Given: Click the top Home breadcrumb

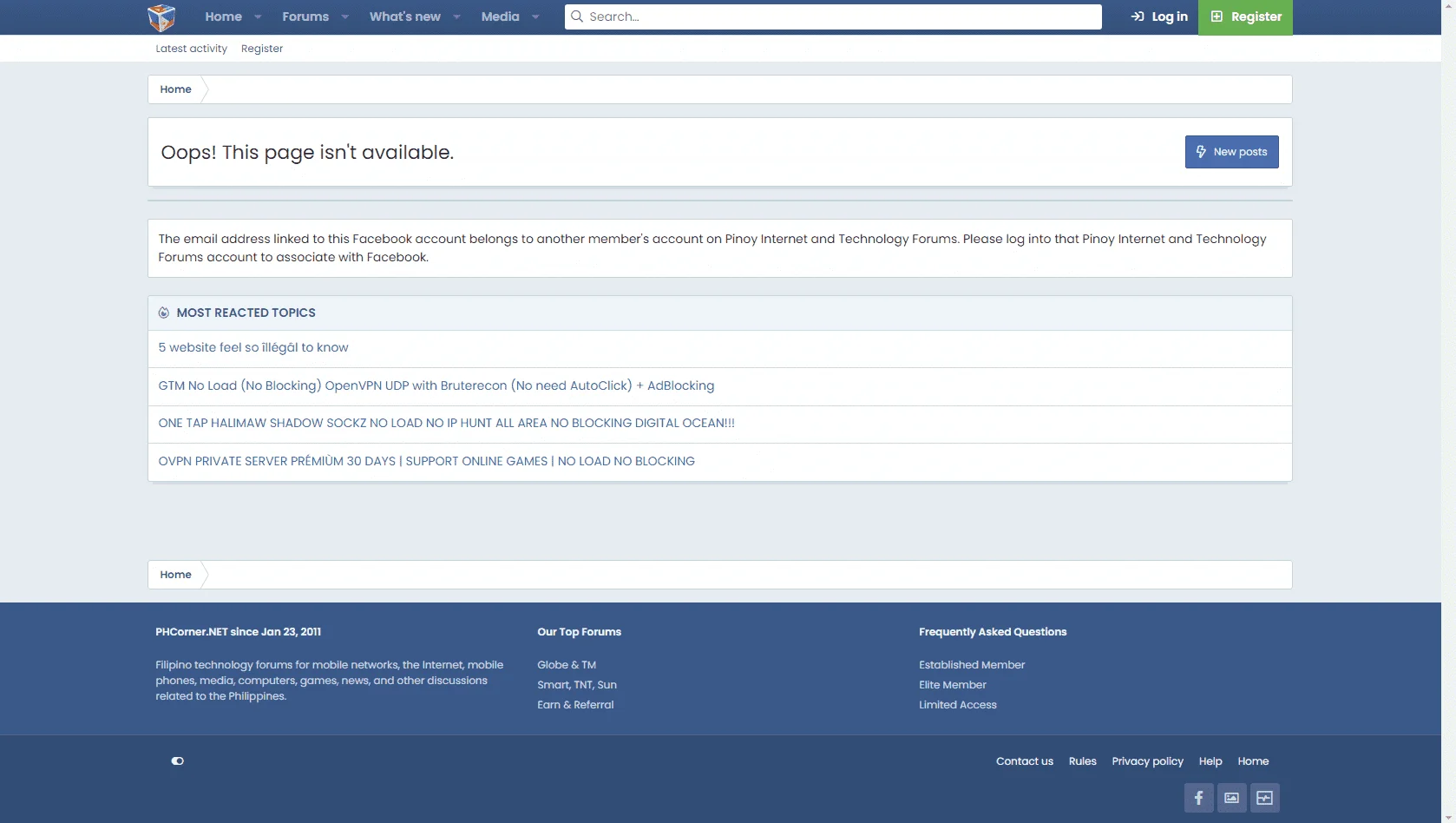Looking at the screenshot, I should 175,89.
